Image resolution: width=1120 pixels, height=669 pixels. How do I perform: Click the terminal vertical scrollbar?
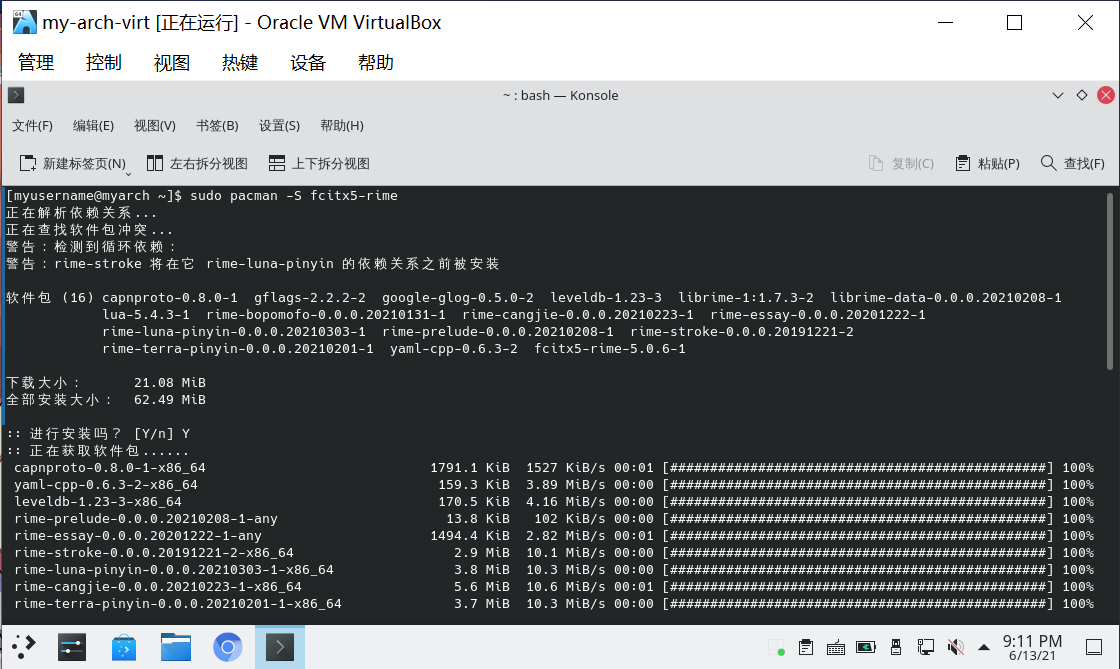(1113, 280)
